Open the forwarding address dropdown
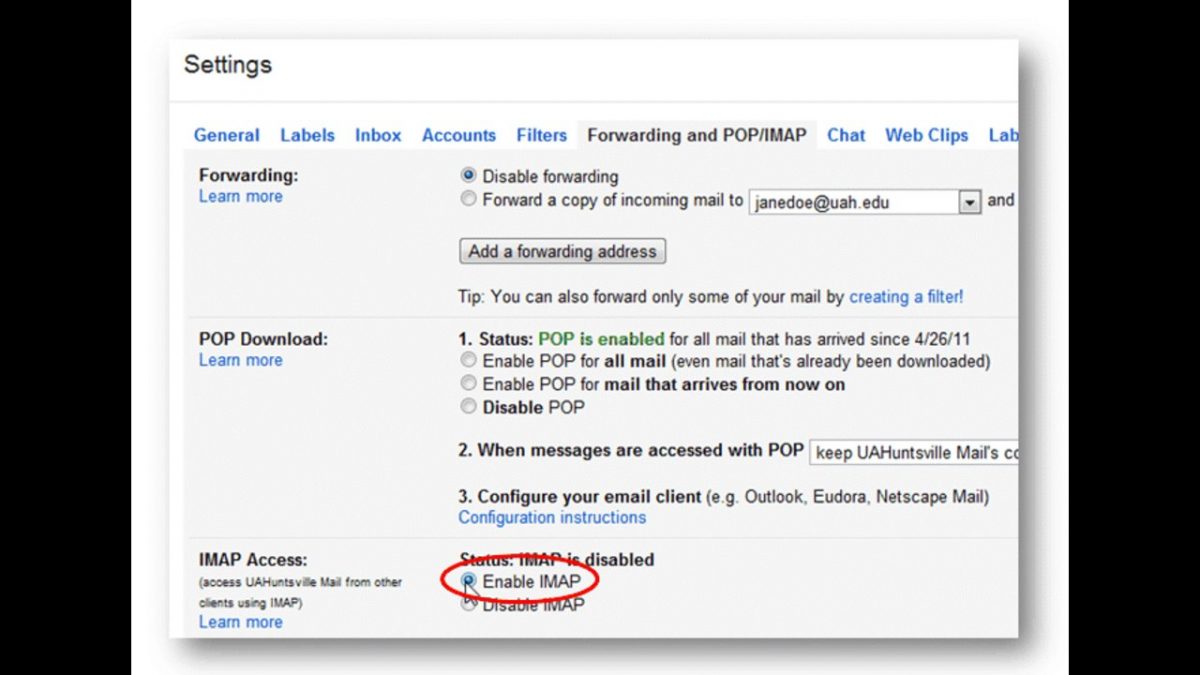Viewport: 1200px width, 675px height. tap(968, 201)
